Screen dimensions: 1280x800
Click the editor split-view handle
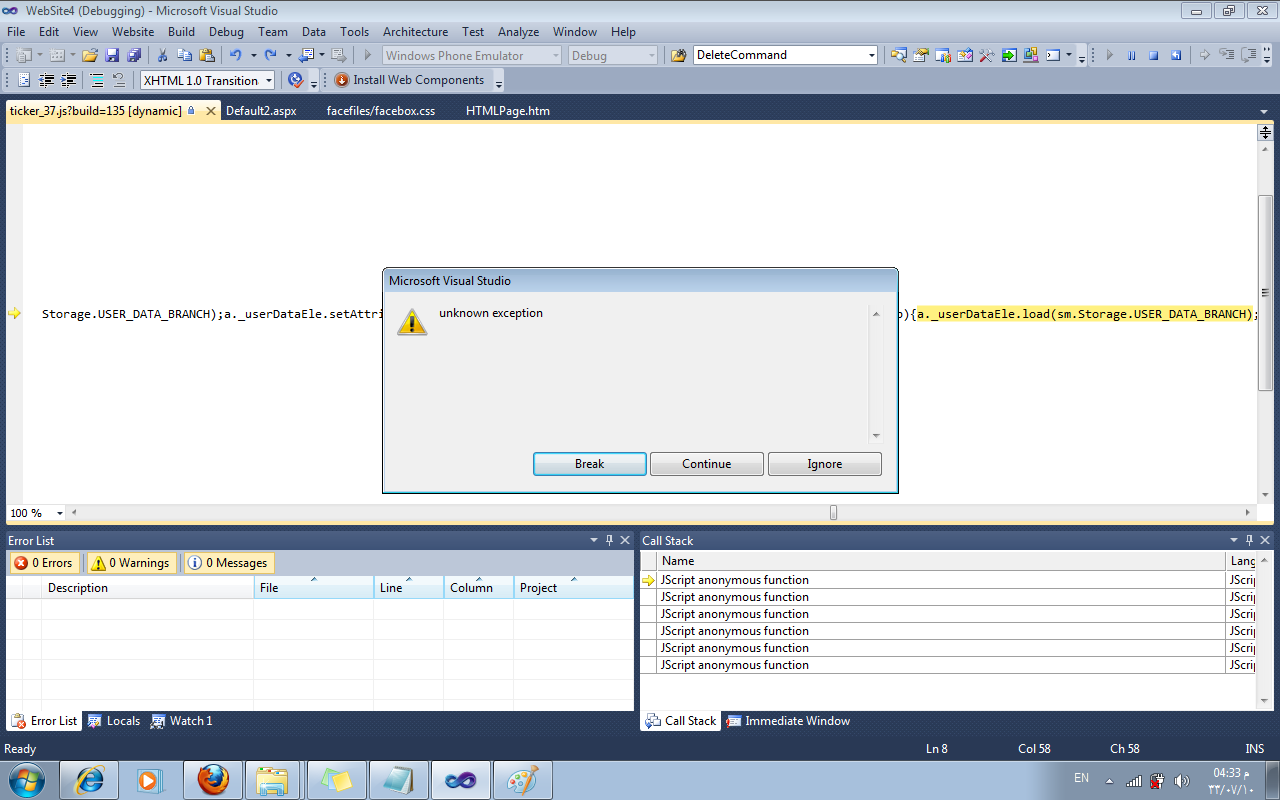(1265, 132)
